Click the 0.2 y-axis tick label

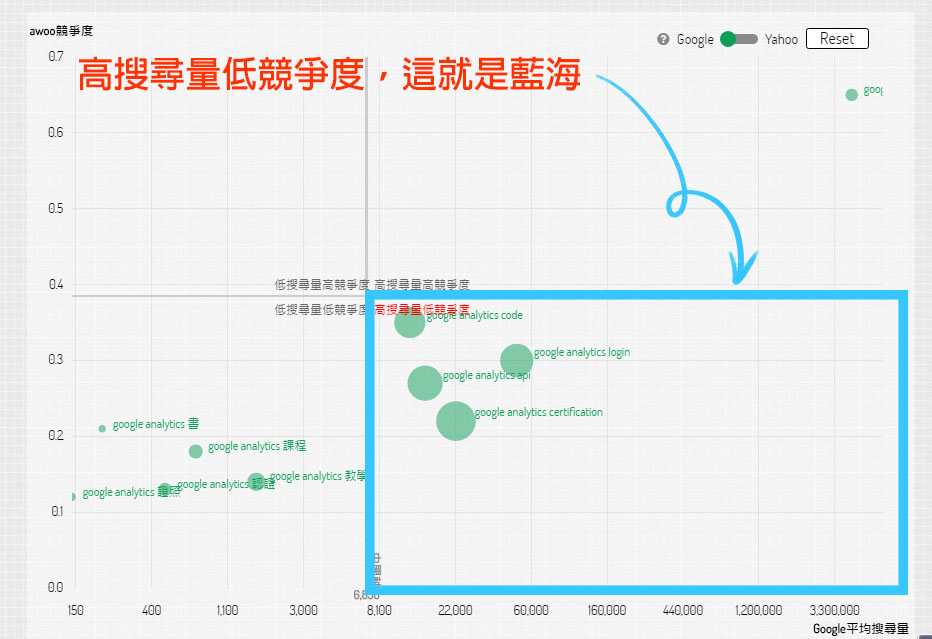(56, 436)
